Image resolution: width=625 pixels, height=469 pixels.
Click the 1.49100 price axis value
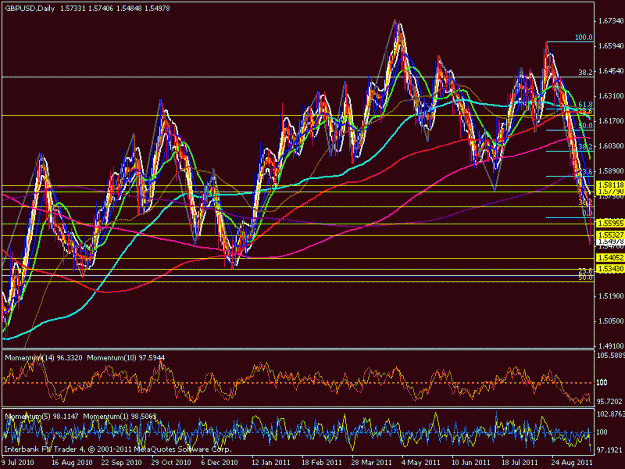611,345
